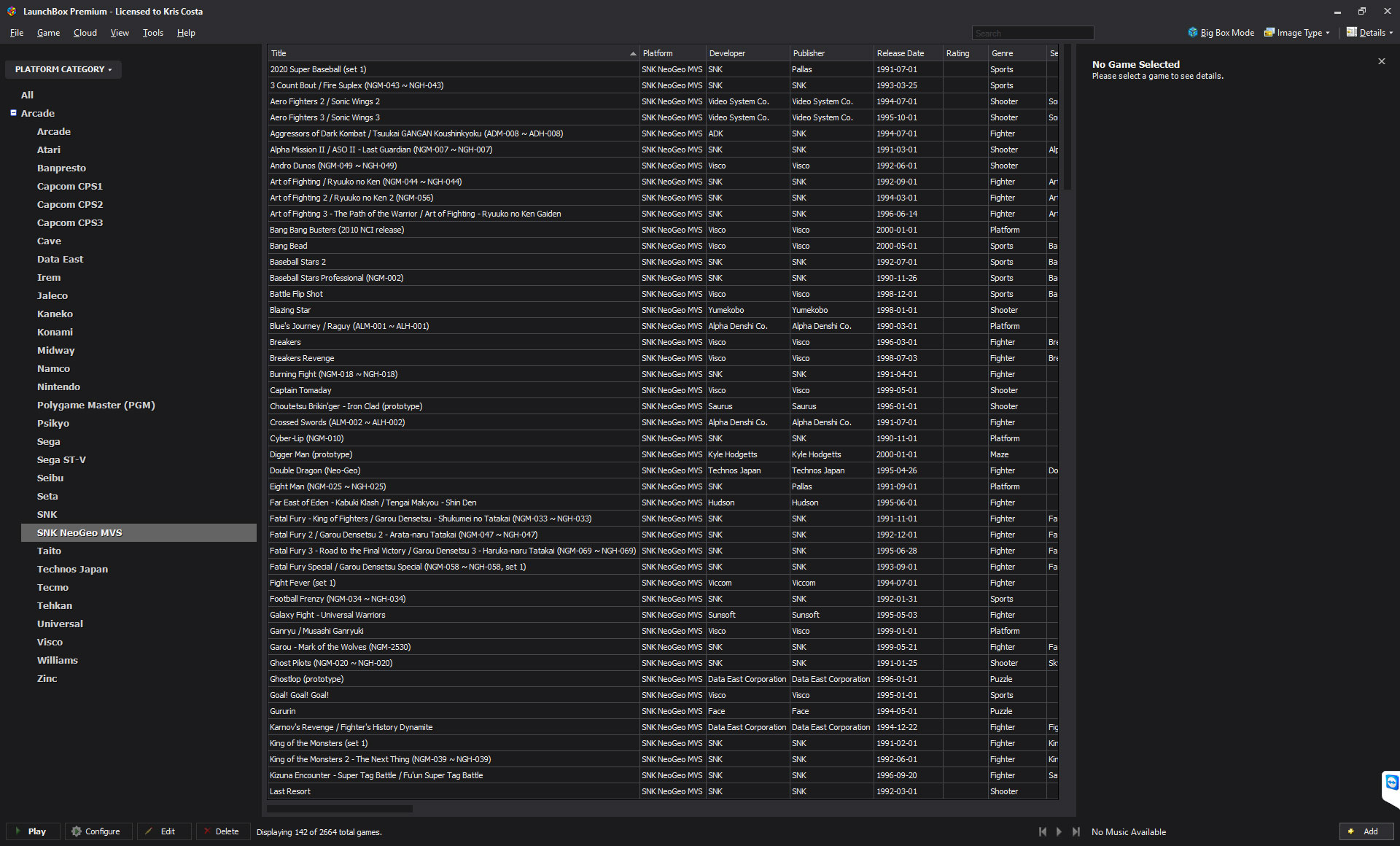Select game 2020 Super Baseball (set 1)
Screen dimensions: 1400x846
(x=663, y=69)
